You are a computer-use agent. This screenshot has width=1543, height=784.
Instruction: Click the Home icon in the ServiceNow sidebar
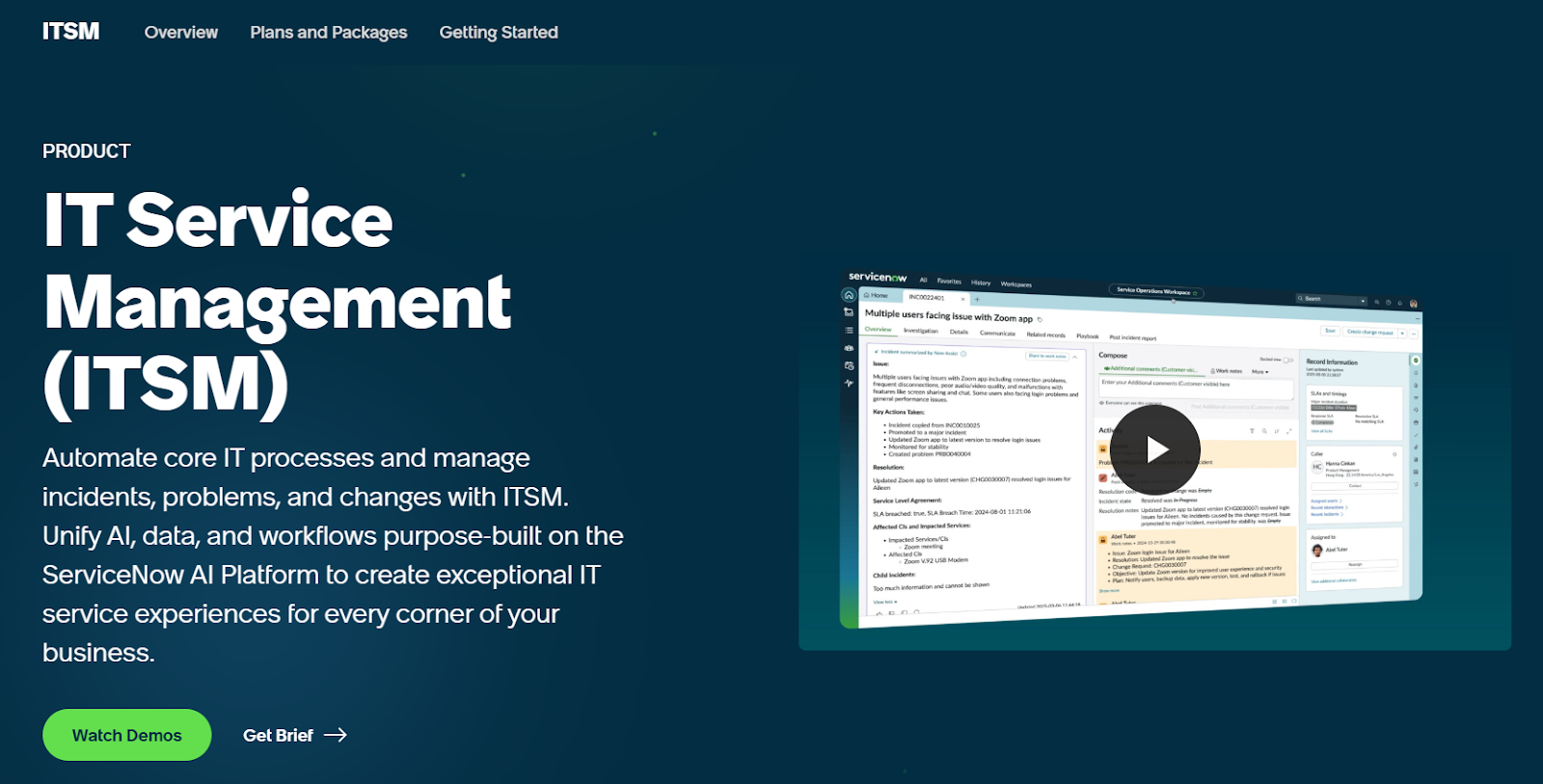pos(849,295)
